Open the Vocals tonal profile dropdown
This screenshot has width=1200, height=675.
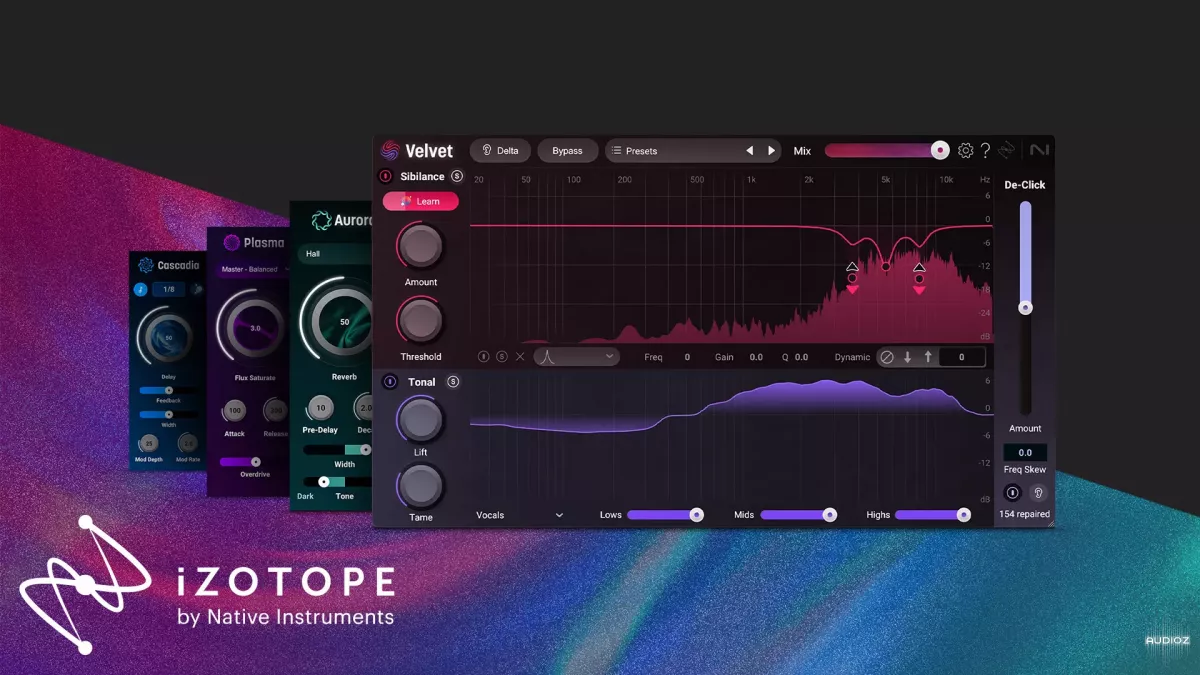click(x=520, y=515)
